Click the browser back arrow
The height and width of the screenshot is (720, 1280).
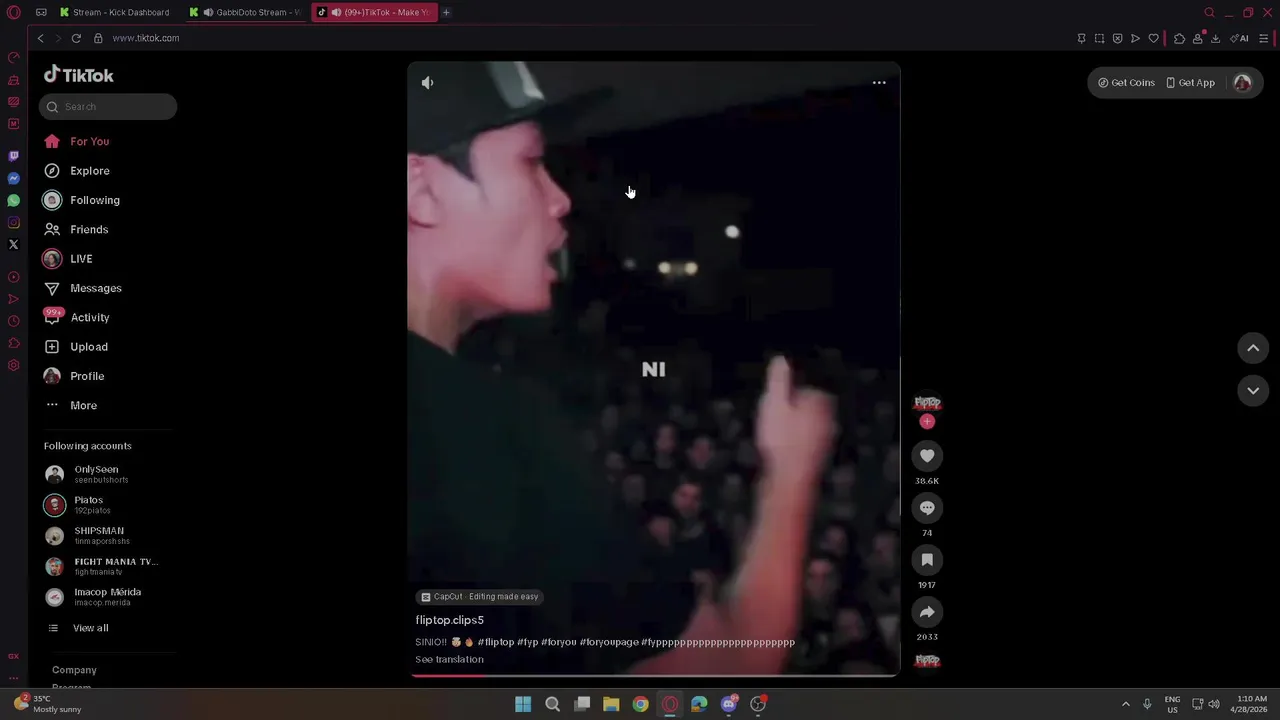click(41, 38)
